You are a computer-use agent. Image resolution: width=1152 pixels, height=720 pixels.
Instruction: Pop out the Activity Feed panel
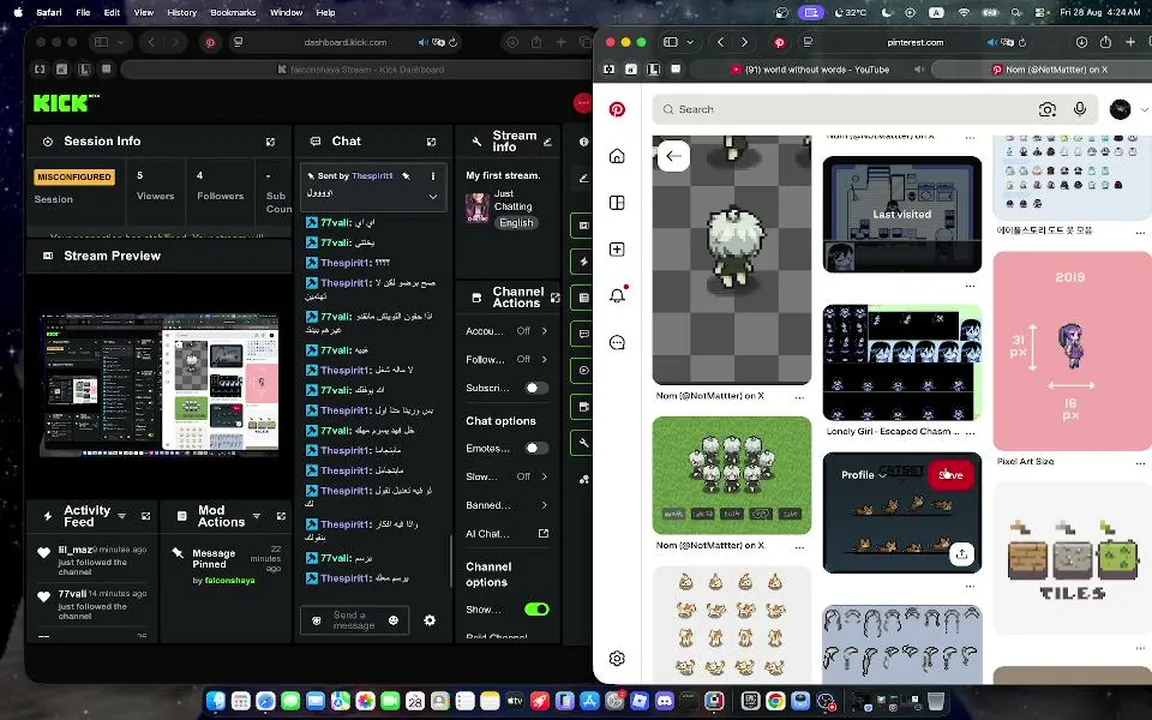pos(145,516)
